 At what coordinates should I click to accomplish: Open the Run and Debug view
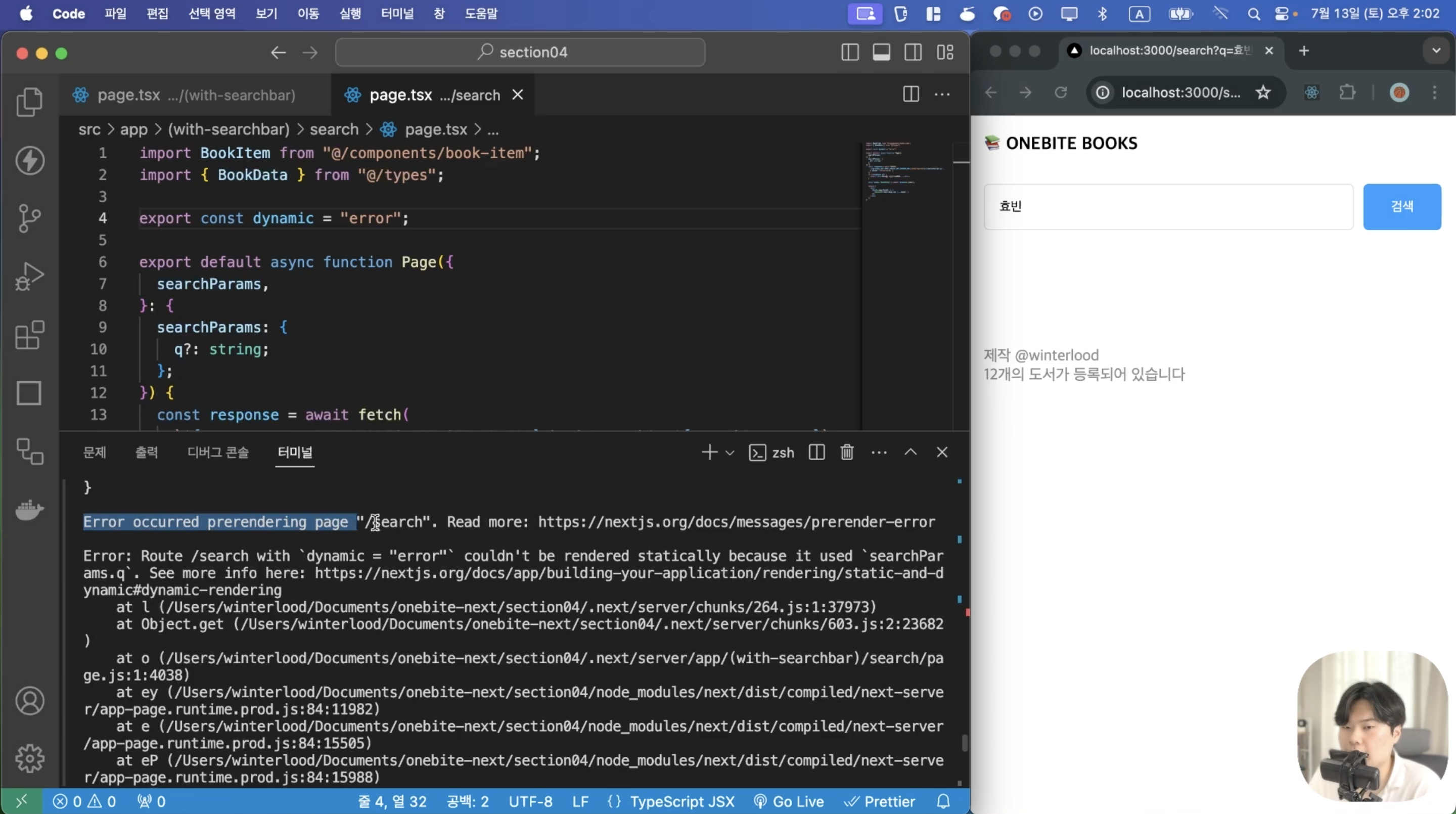click(x=29, y=277)
